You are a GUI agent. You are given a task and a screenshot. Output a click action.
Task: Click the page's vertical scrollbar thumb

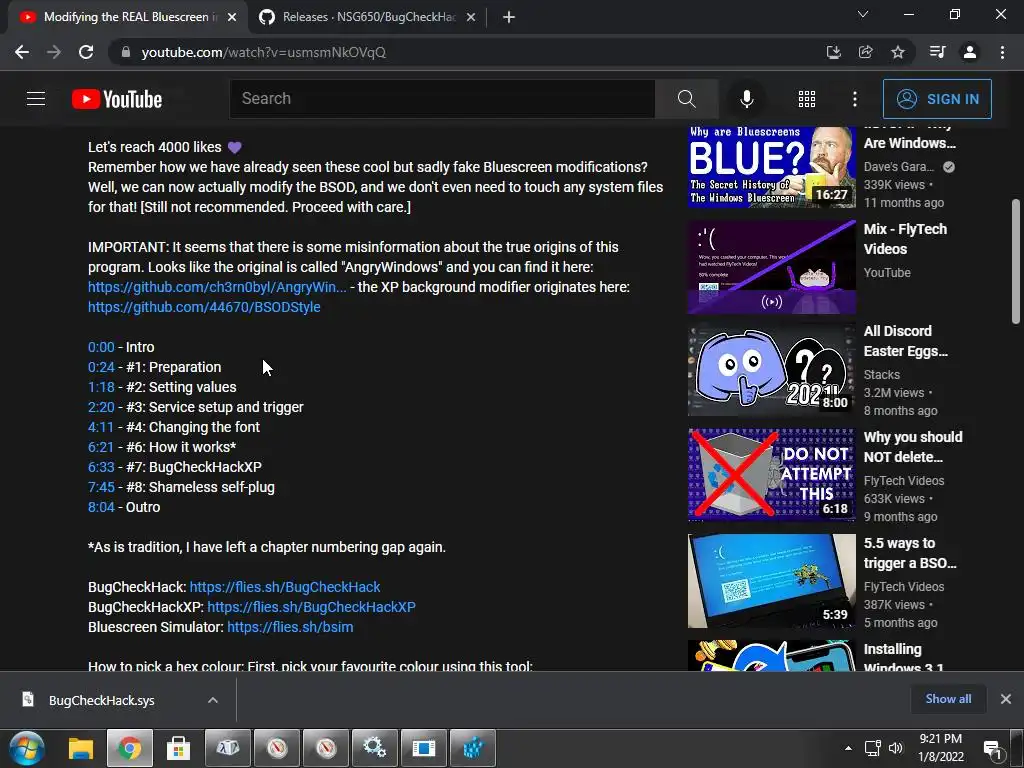coord(1016,261)
